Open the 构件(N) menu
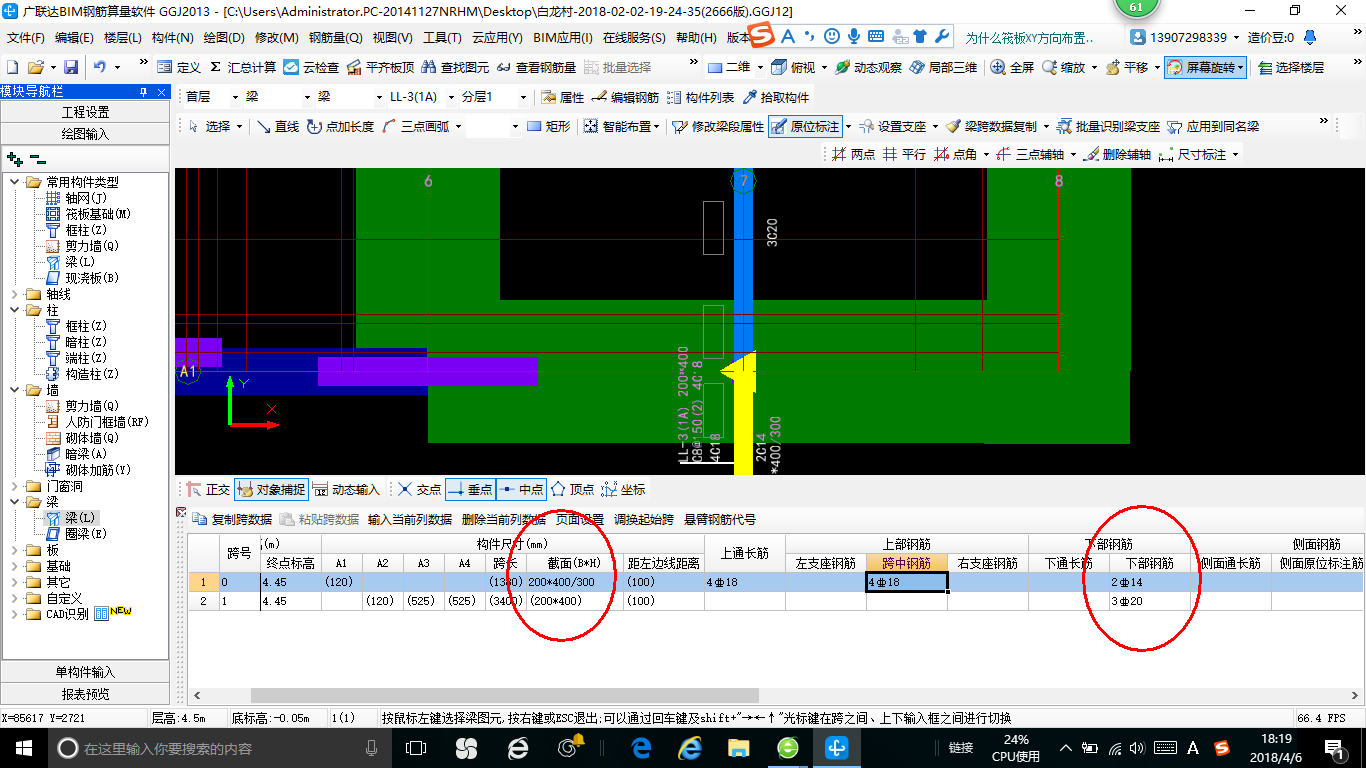The width and height of the screenshot is (1366, 768). point(172,38)
